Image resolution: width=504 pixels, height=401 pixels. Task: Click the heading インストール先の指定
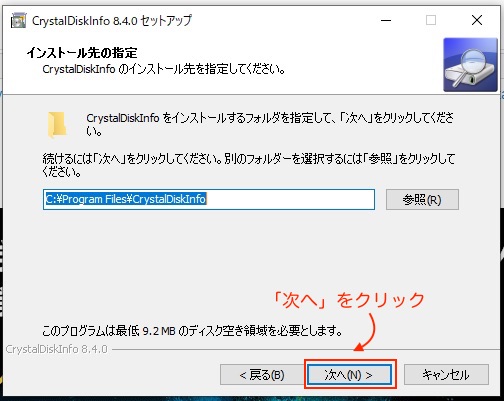[x=82, y=53]
